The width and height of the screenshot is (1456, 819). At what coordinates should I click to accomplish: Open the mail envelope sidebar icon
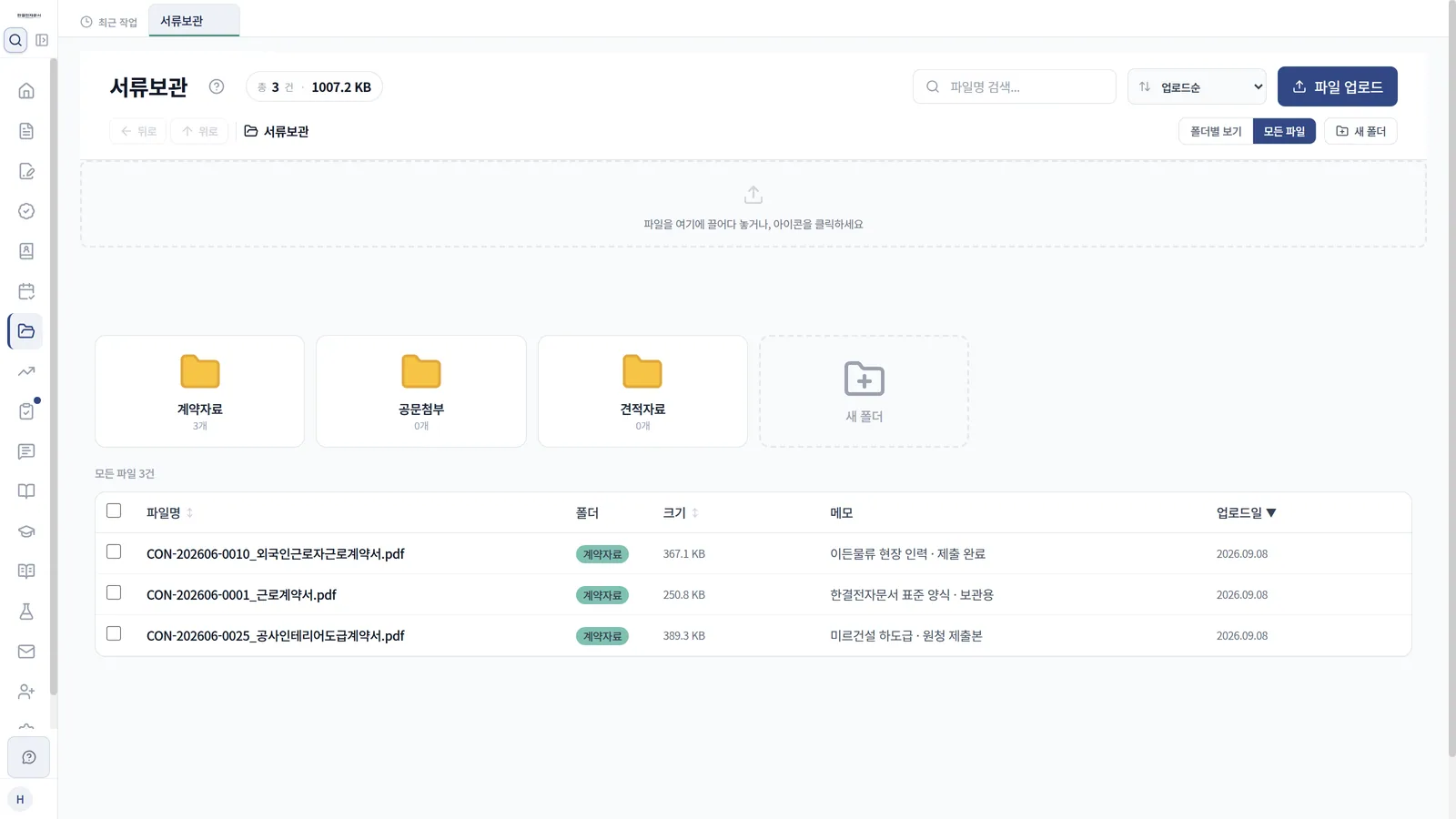point(26,652)
